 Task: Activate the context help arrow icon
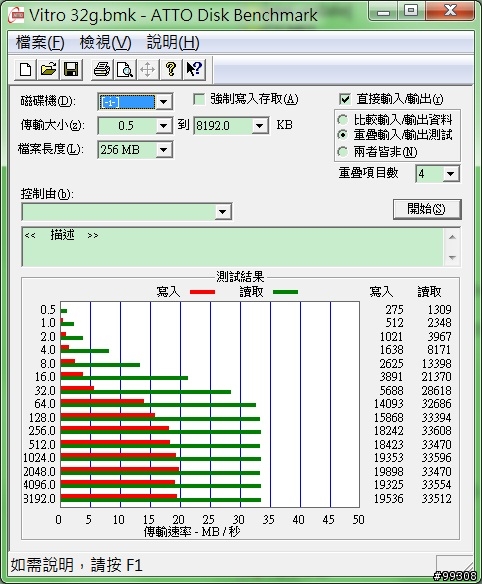pos(194,69)
